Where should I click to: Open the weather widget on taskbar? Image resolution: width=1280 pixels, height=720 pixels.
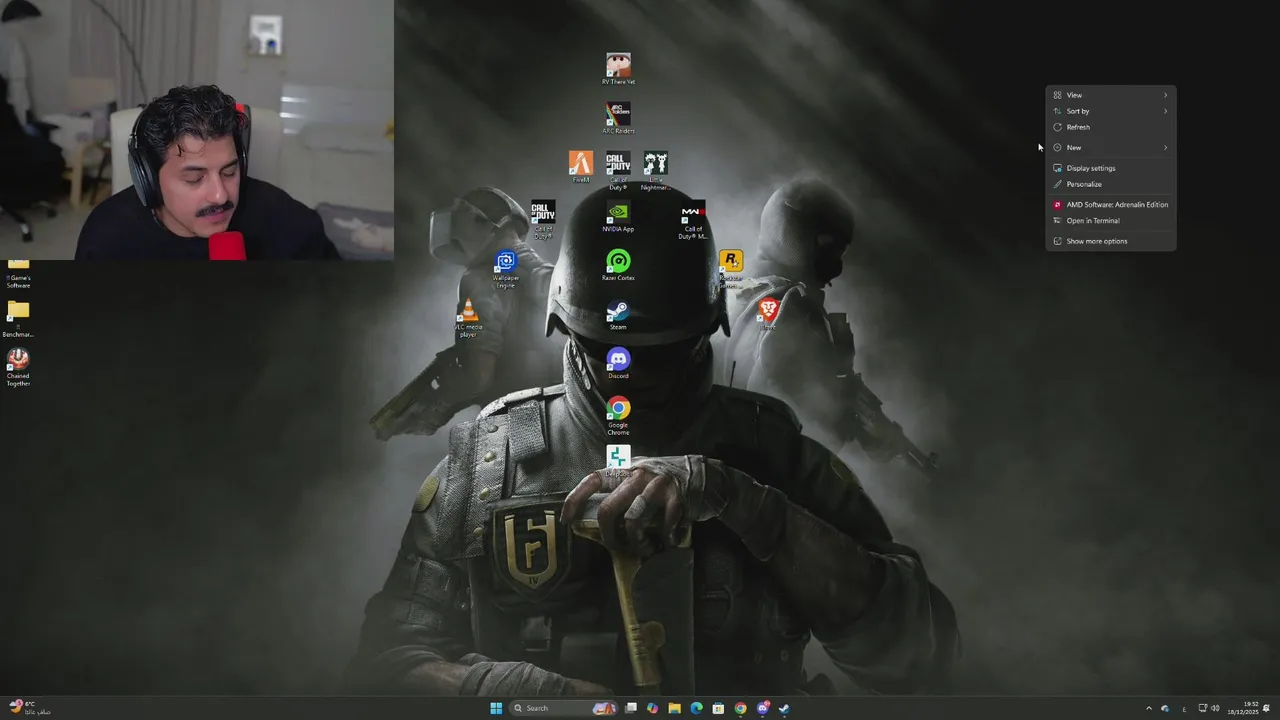(28, 708)
